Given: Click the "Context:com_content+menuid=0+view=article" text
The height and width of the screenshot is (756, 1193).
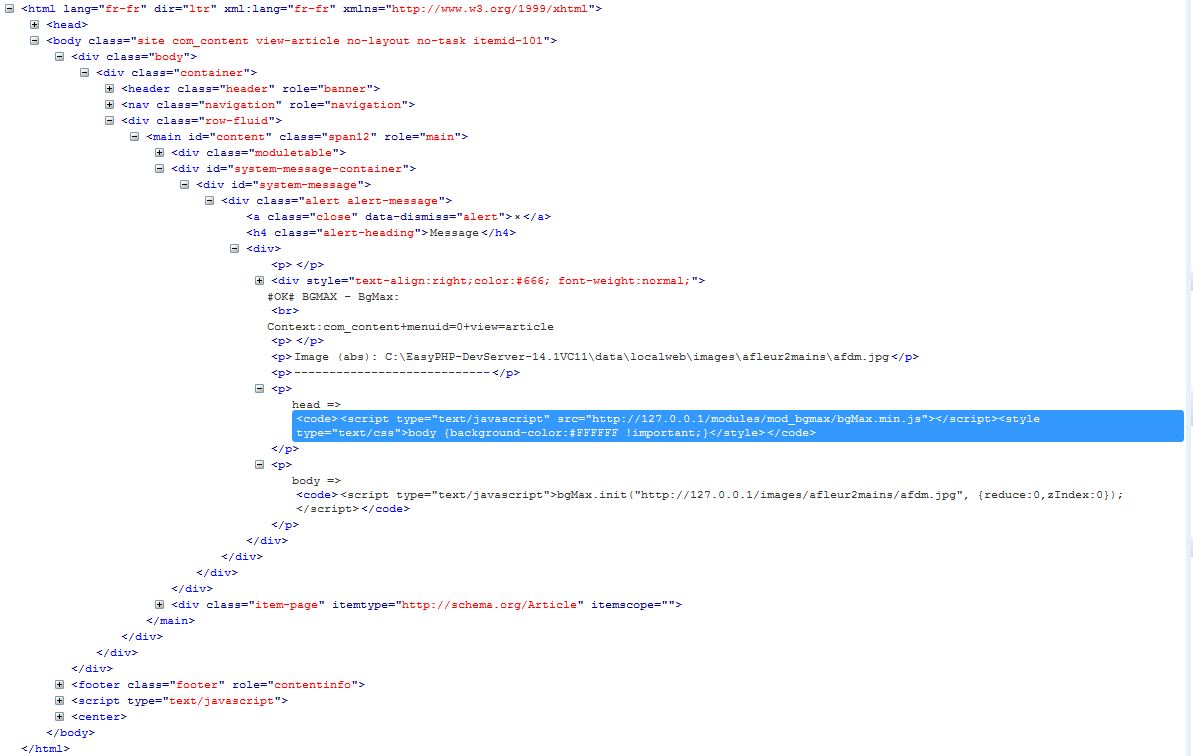Looking at the screenshot, I should click(x=410, y=327).
